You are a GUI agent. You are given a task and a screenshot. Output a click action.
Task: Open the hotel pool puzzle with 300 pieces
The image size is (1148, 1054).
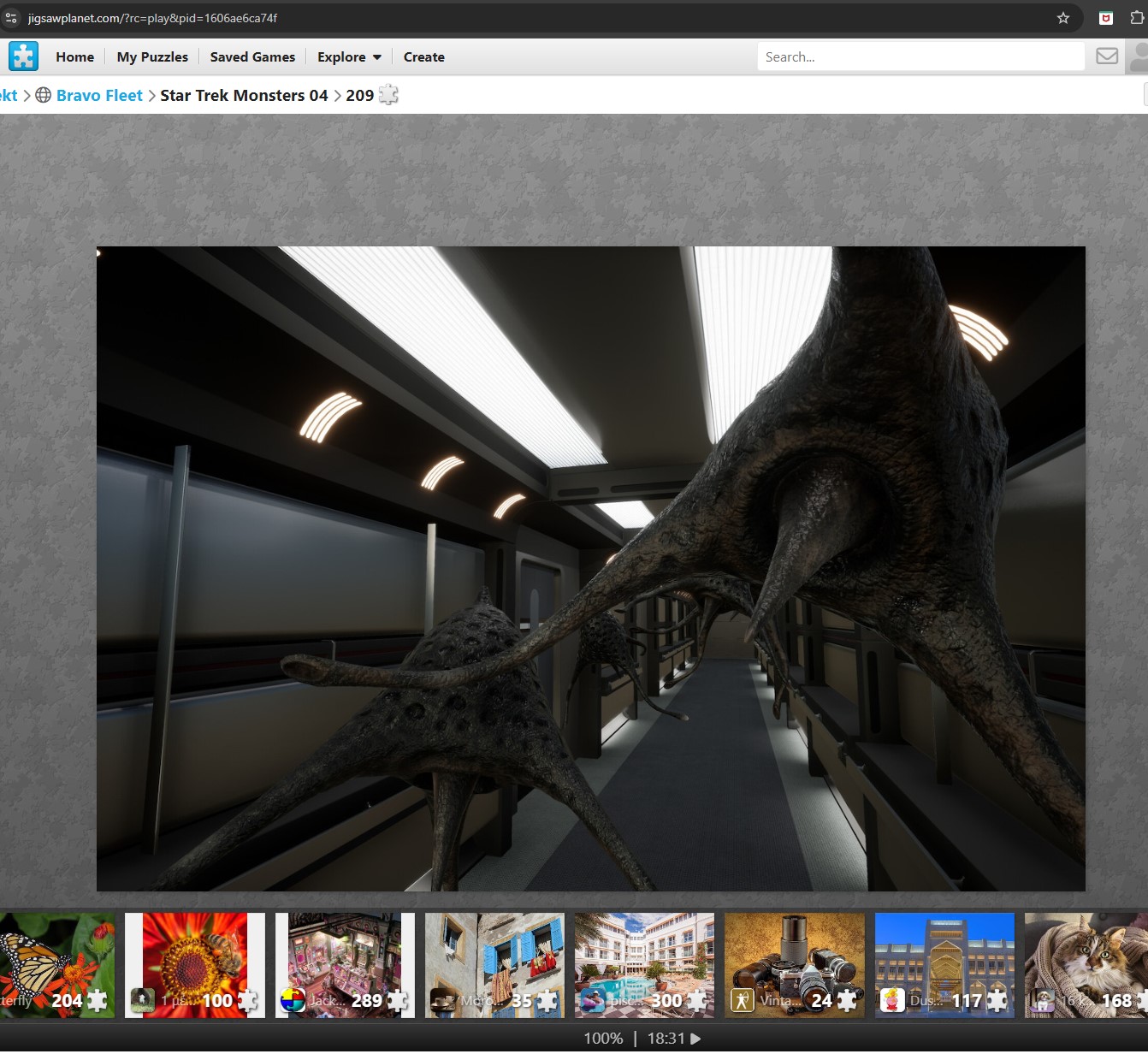tap(644, 965)
